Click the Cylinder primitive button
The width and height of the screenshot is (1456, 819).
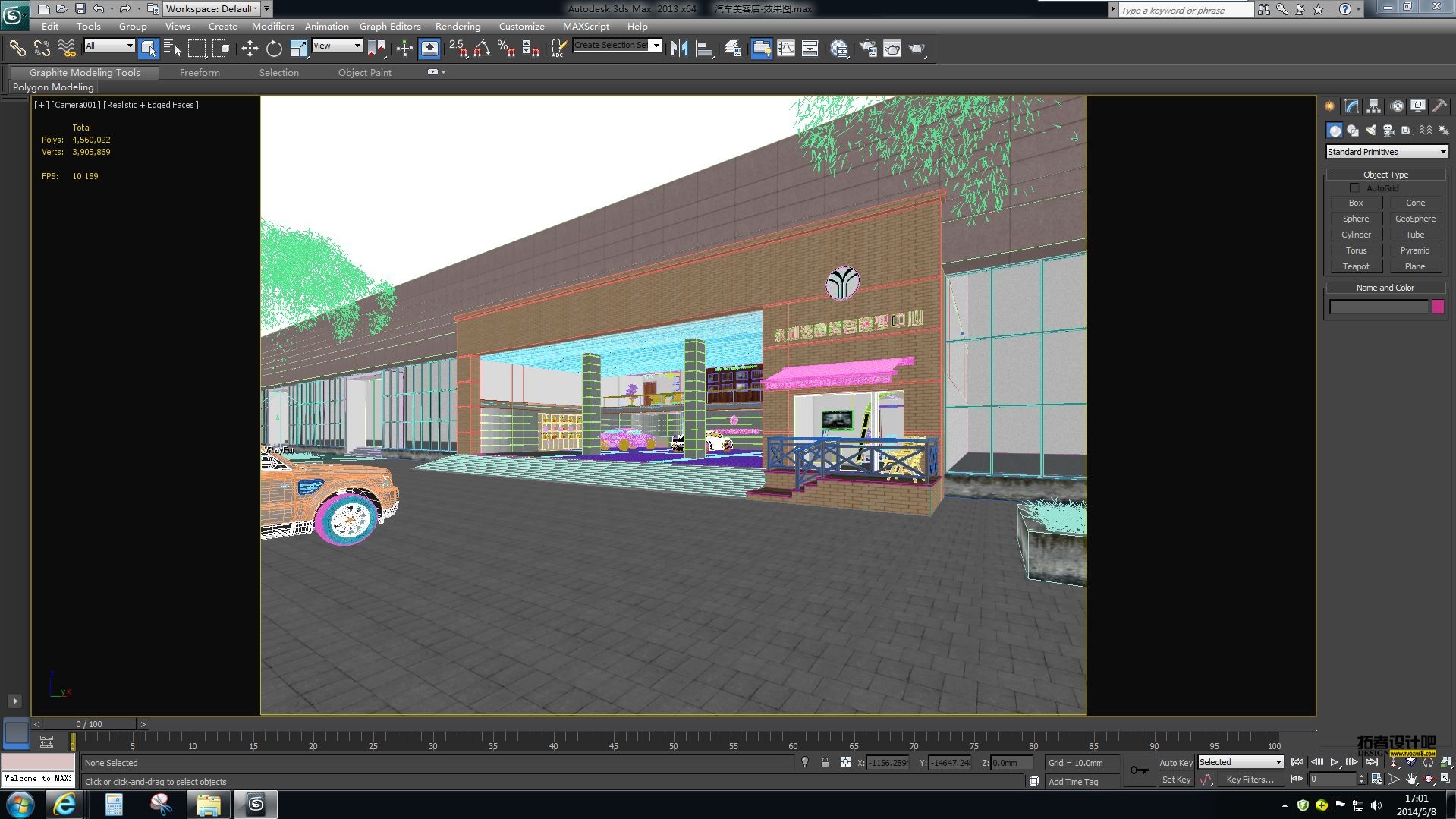point(1356,235)
